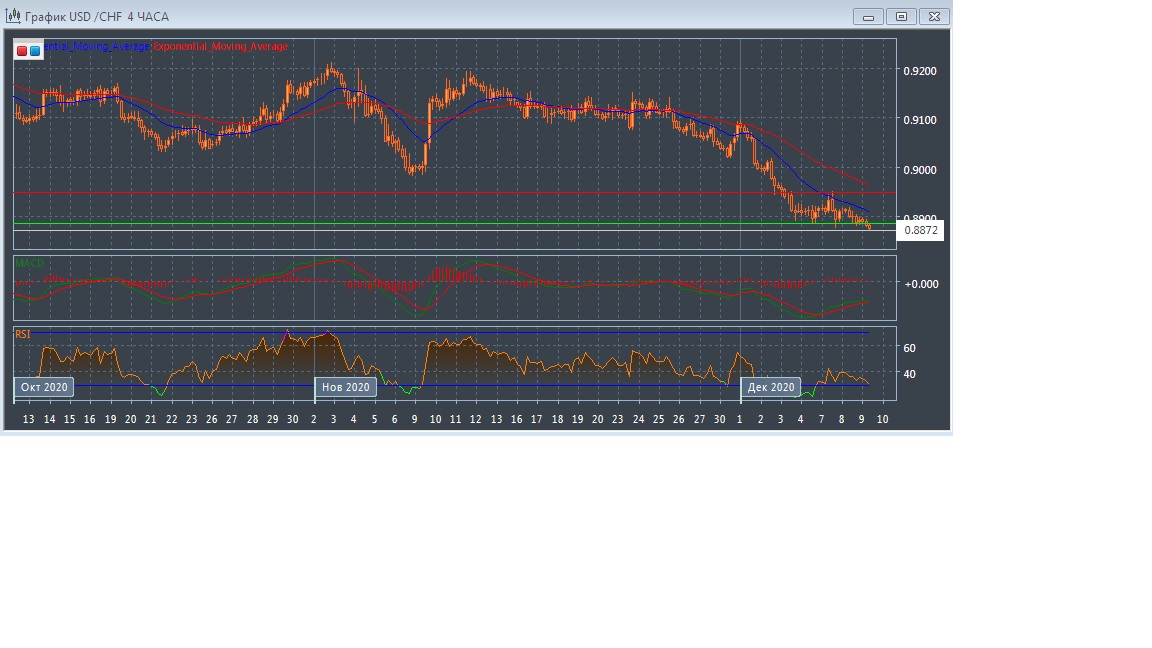Select the red Exponential_Moving_Average label
Image resolution: width=1152 pixels, height=648 pixels.
[x=220, y=47]
